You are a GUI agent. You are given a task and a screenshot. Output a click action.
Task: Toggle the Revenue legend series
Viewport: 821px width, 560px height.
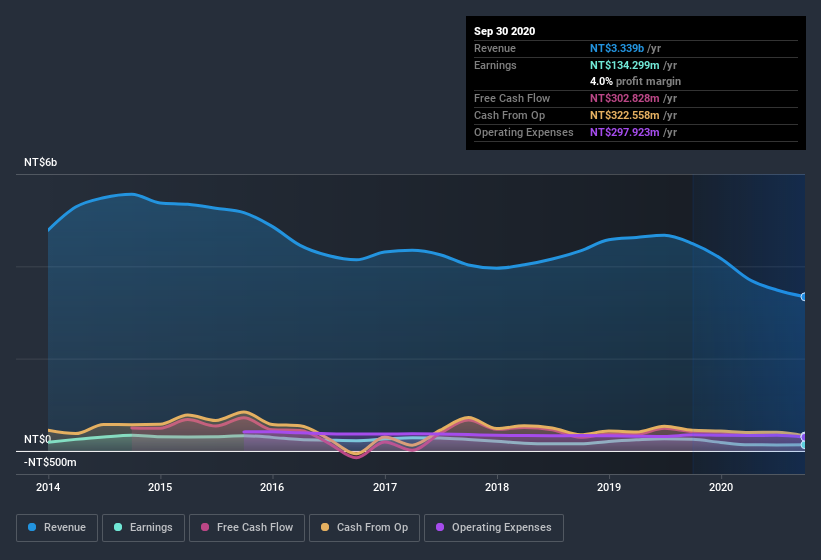coord(57,528)
